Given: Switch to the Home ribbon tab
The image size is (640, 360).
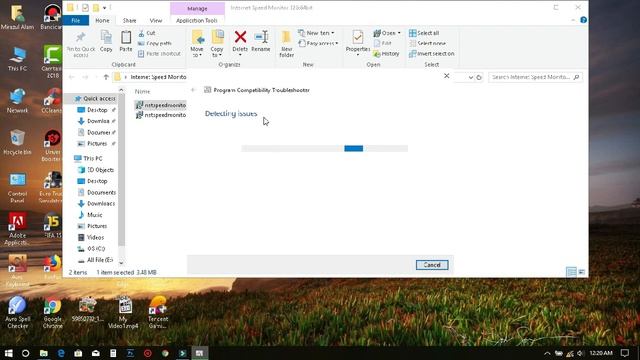Looking at the screenshot, I should [102, 20].
